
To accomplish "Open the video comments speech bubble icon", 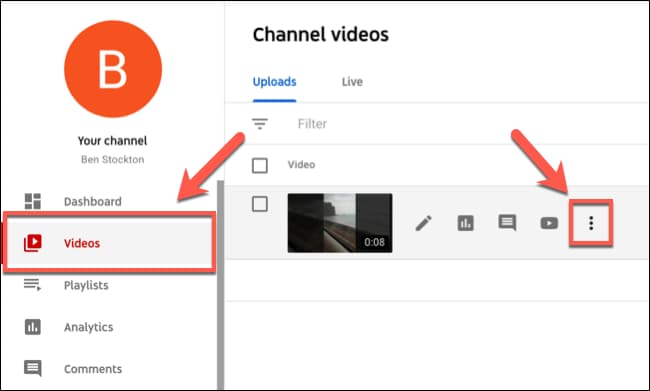I will 507,223.
